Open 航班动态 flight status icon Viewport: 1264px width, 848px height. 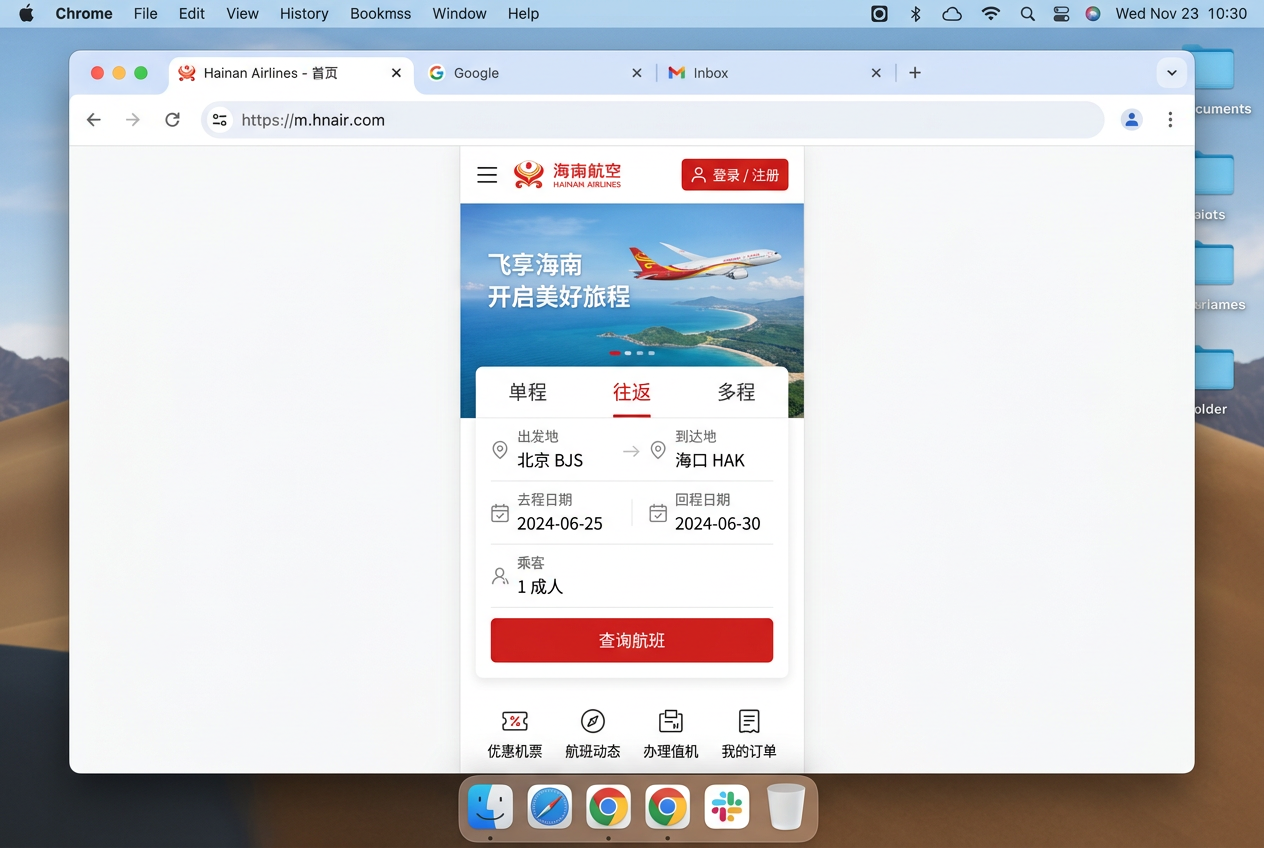coord(593,734)
